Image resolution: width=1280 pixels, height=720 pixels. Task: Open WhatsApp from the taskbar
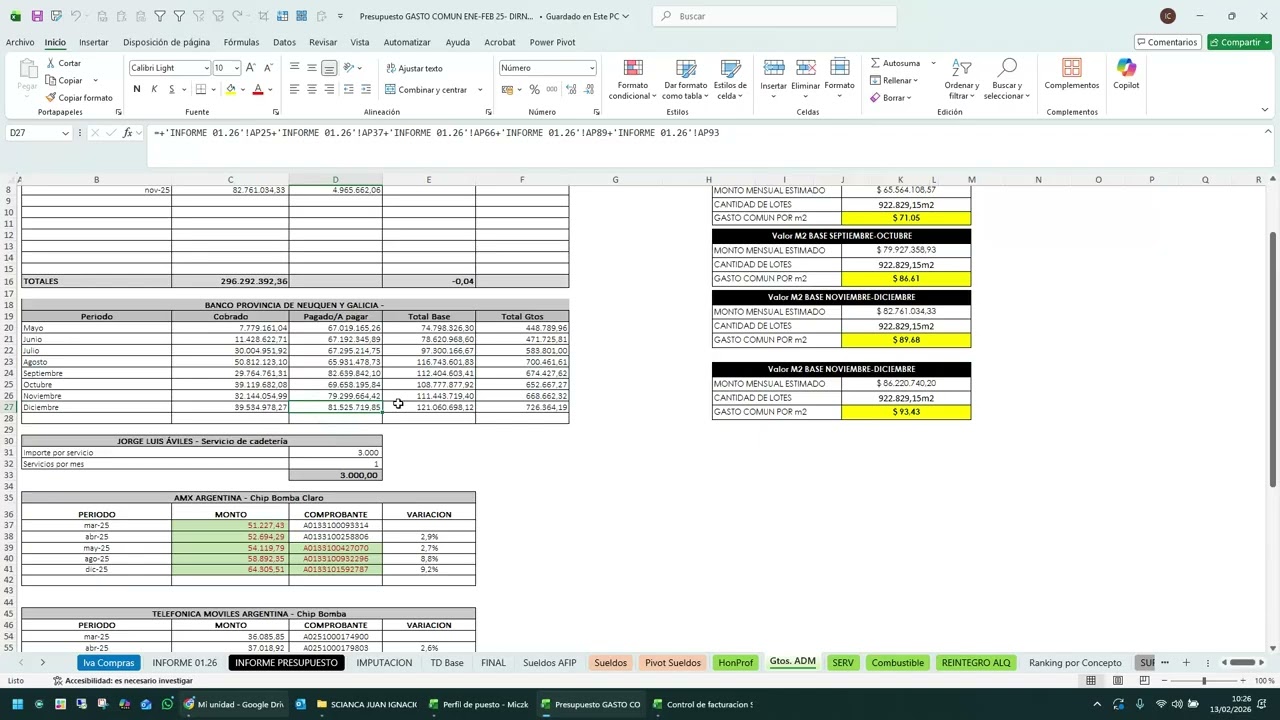click(x=167, y=704)
